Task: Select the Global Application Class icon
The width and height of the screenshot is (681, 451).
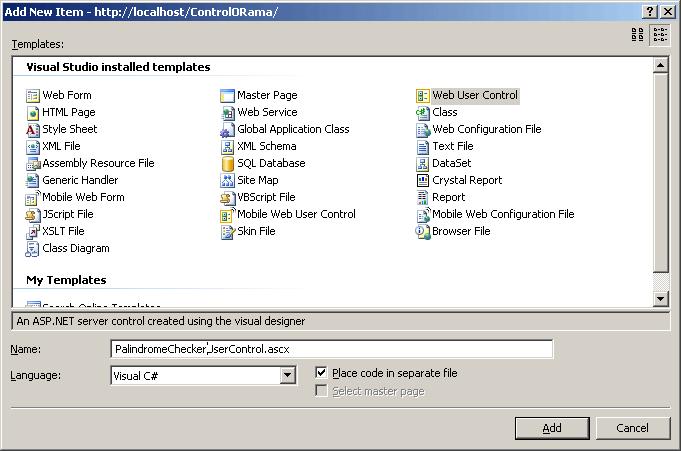Action: [227, 129]
